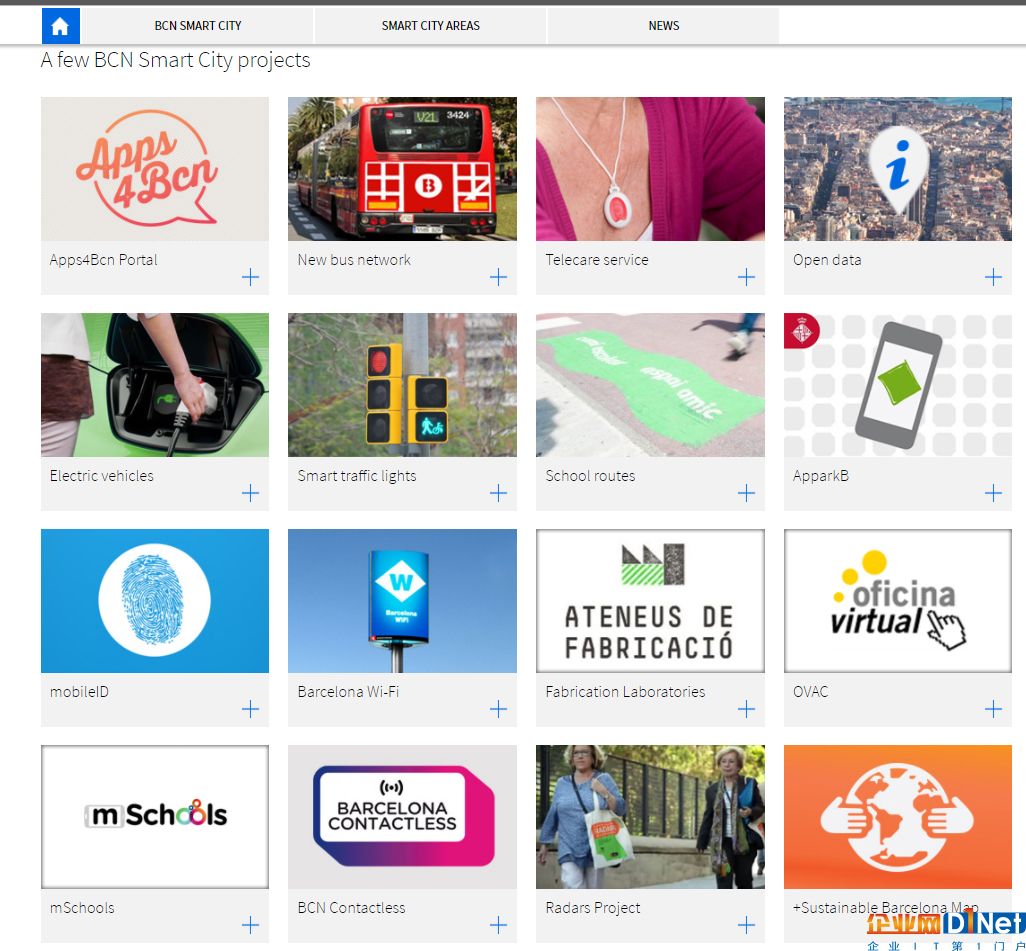
Task: Expand the New bus network plus icon
Action: pos(499,277)
